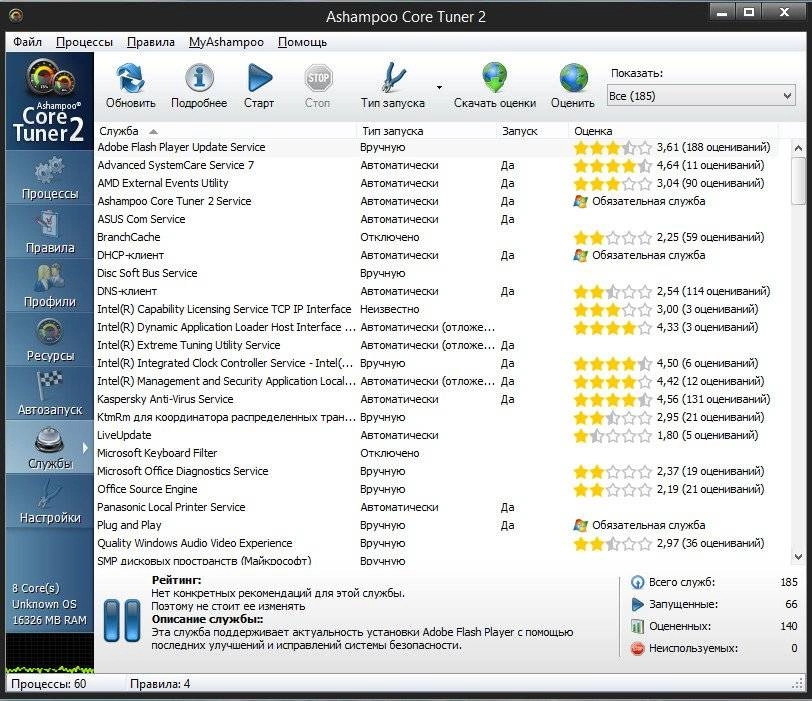The image size is (812, 701).
Task: Click the star rating of Kaspersky Anti-Virus Service
Action: click(x=613, y=399)
